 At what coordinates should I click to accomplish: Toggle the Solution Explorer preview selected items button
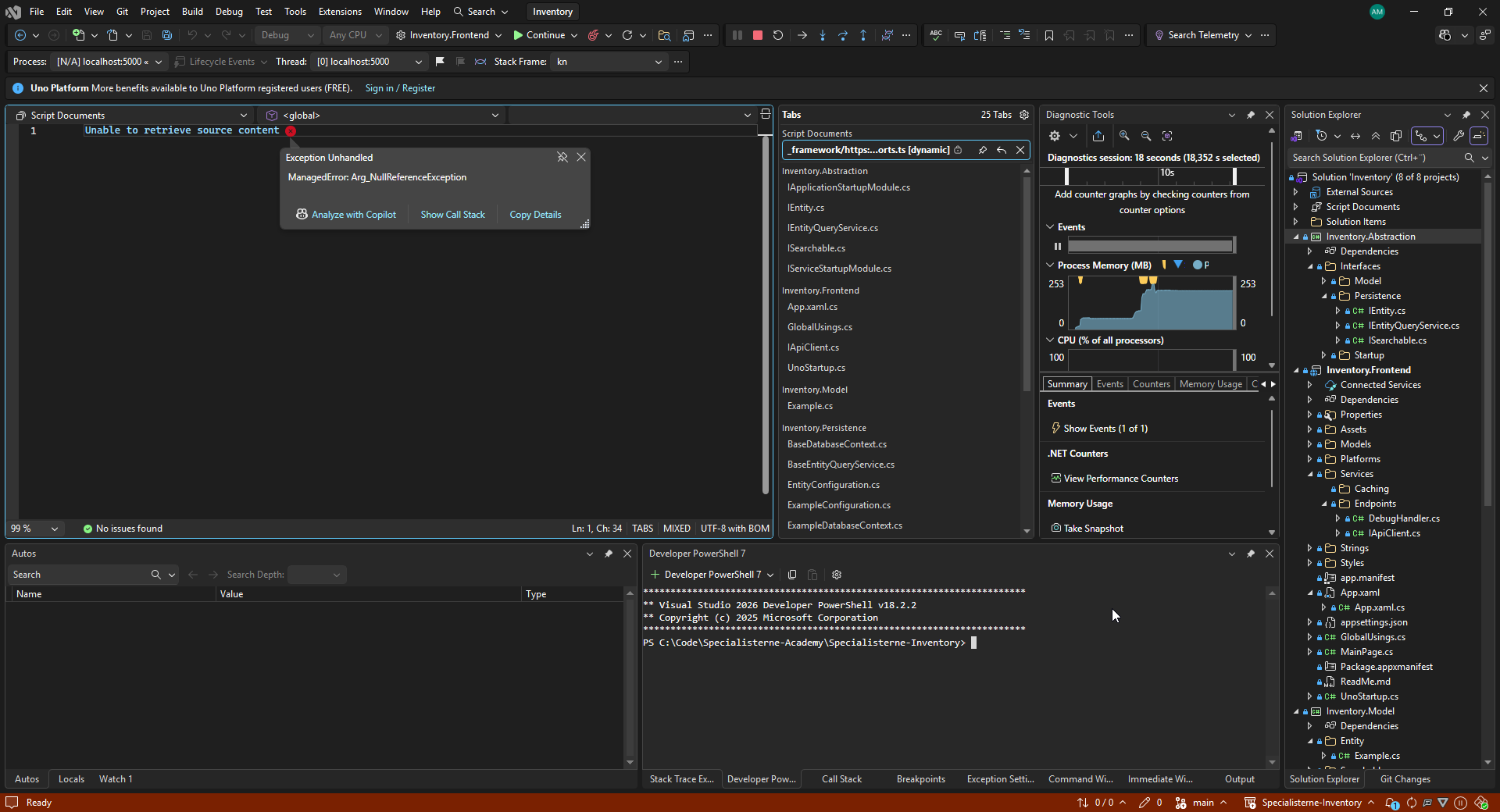coord(1479,136)
